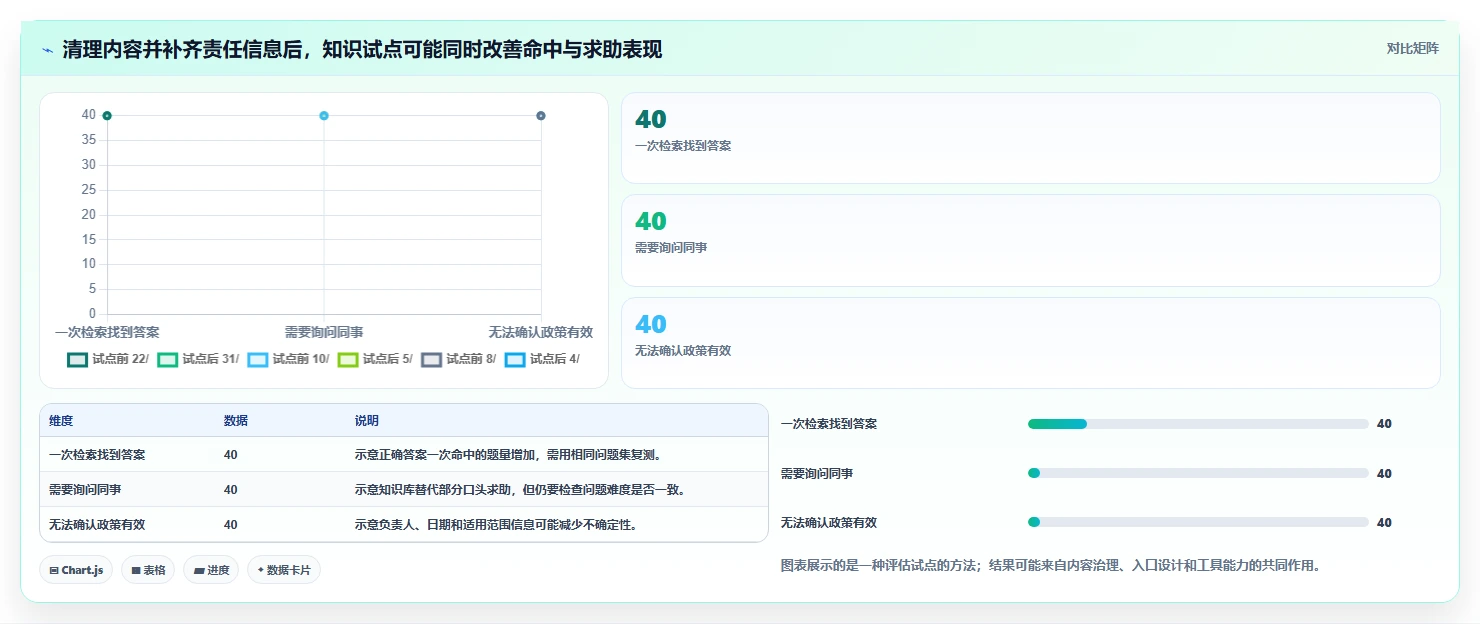Viewport: 1480px width, 624px height.
Task: Toggle legend item 试点后 31/
Action: tap(198, 359)
